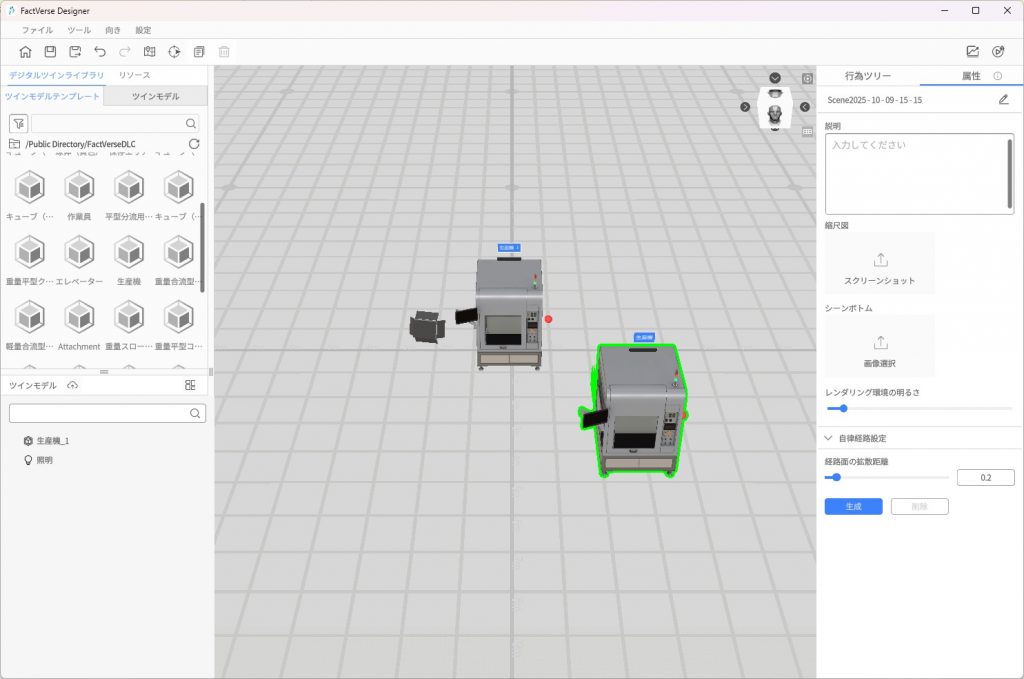
Task: Edit the scene name with the pencil icon
Action: coord(1003,100)
